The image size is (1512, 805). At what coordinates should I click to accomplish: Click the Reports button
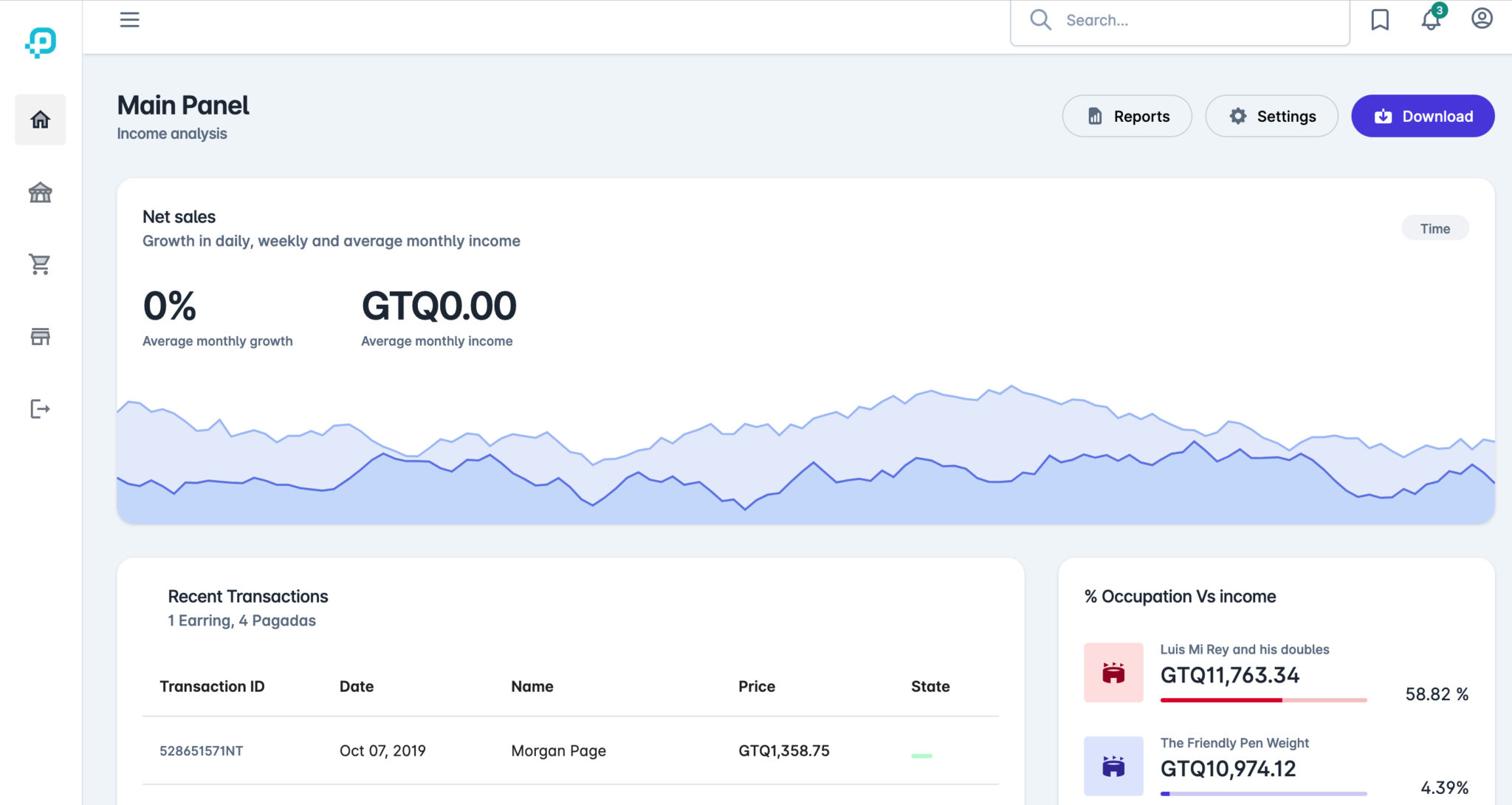[1127, 116]
